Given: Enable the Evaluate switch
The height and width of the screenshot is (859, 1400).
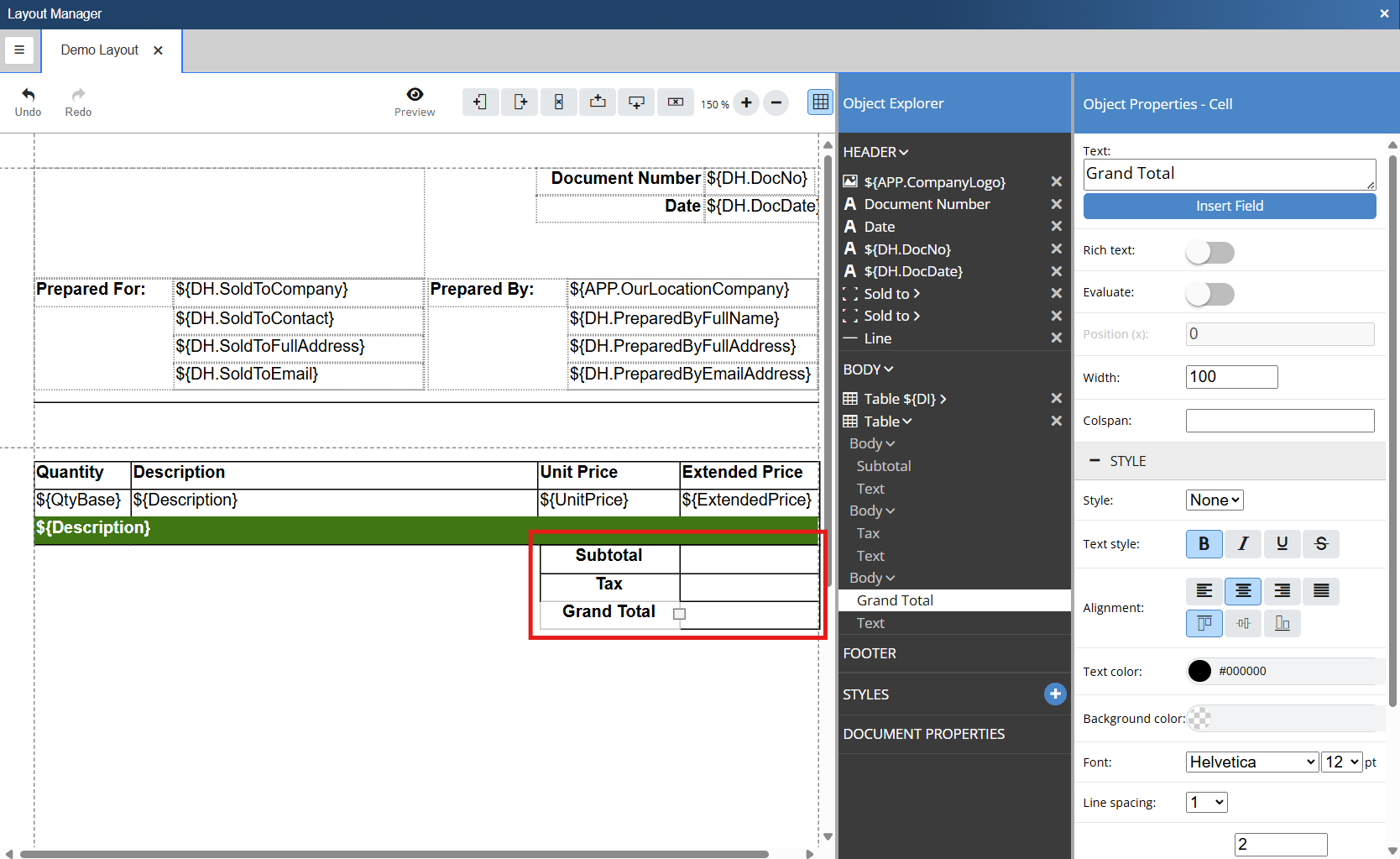Looking at the screenshot, I should (x=1209, y=294).
